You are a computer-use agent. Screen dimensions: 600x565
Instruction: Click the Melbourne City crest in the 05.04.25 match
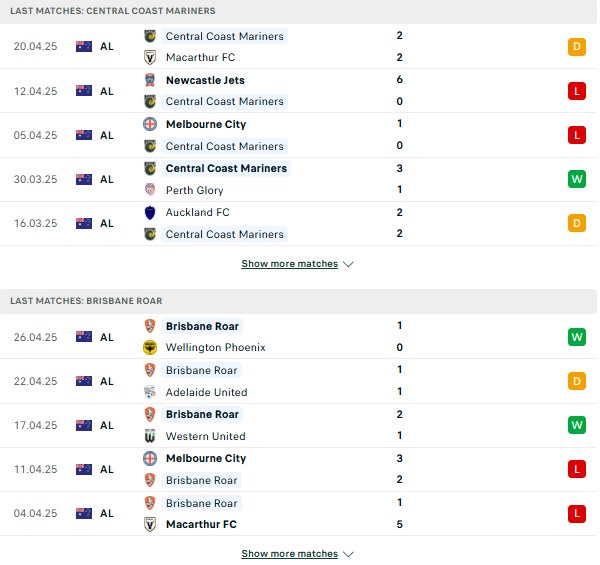(x=150, y=124)
